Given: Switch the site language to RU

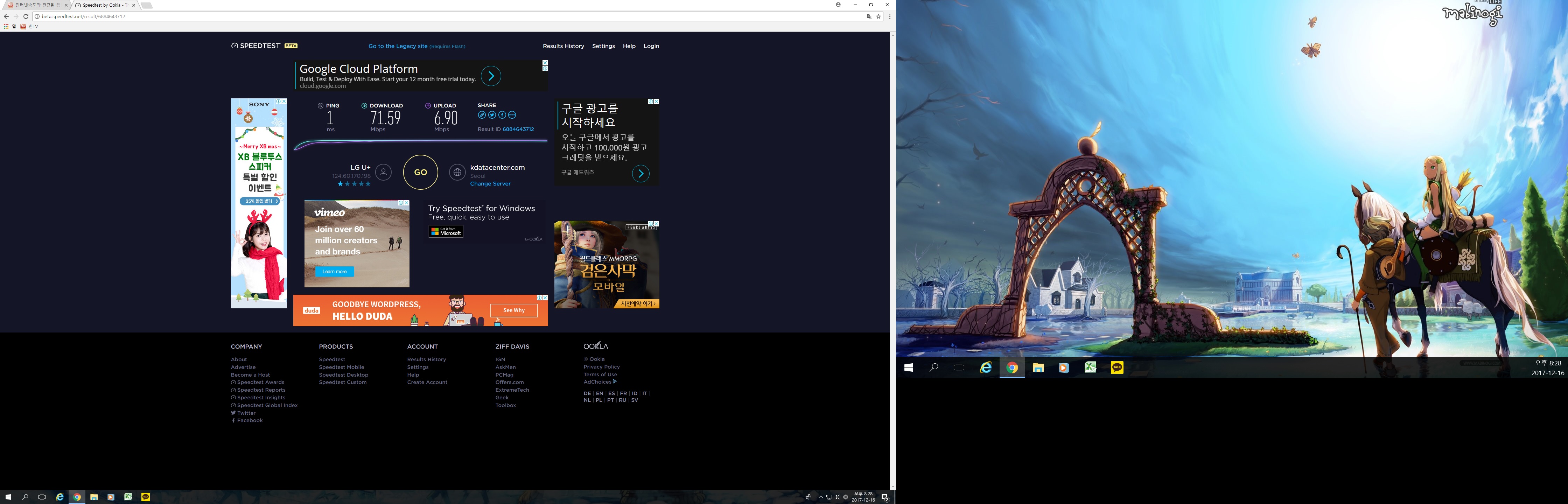Looking at the screenshot, I should tap(622, 400).
